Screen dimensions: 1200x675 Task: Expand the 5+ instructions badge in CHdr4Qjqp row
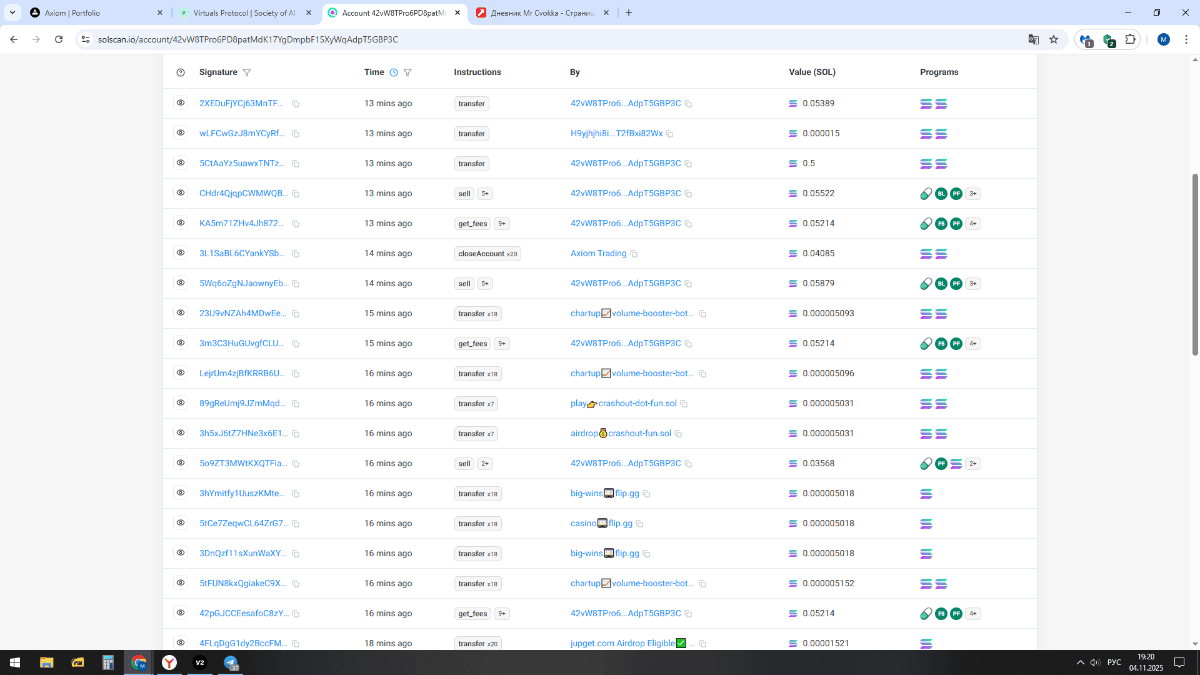pos(485,194)
